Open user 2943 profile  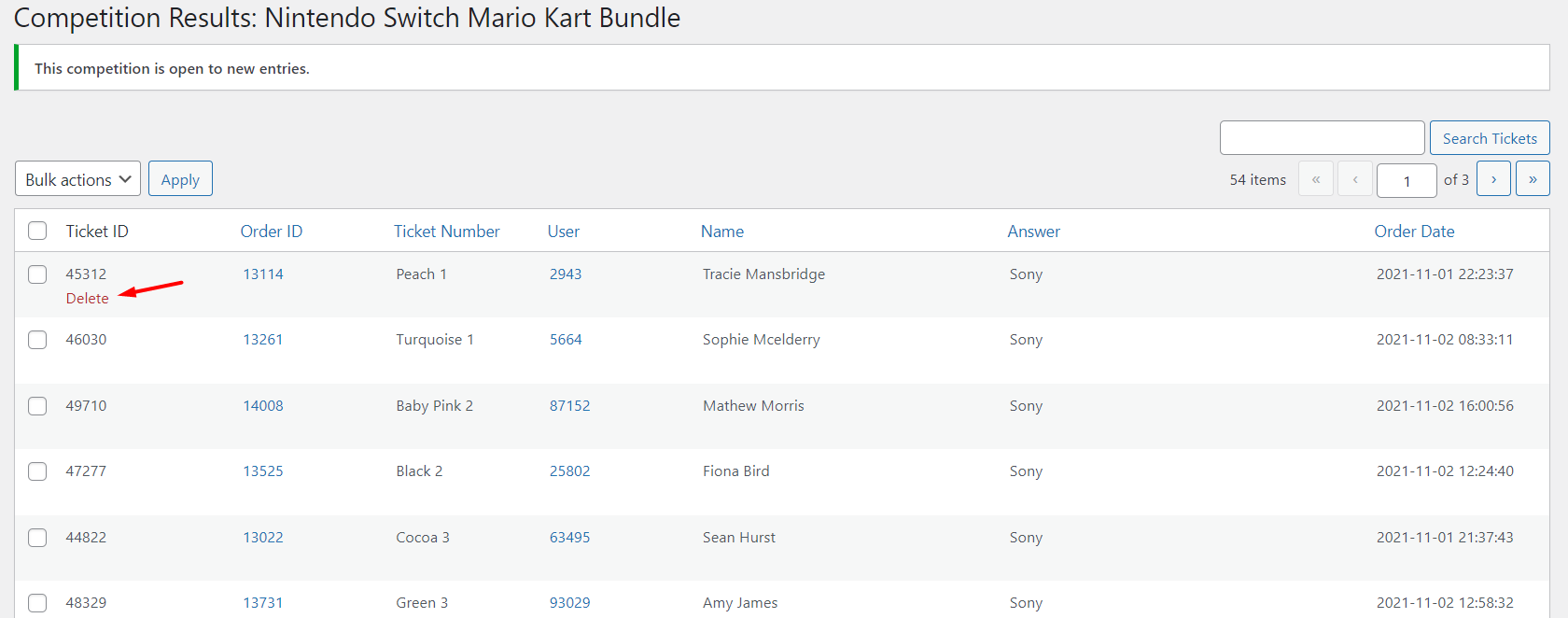pos(566,274)
